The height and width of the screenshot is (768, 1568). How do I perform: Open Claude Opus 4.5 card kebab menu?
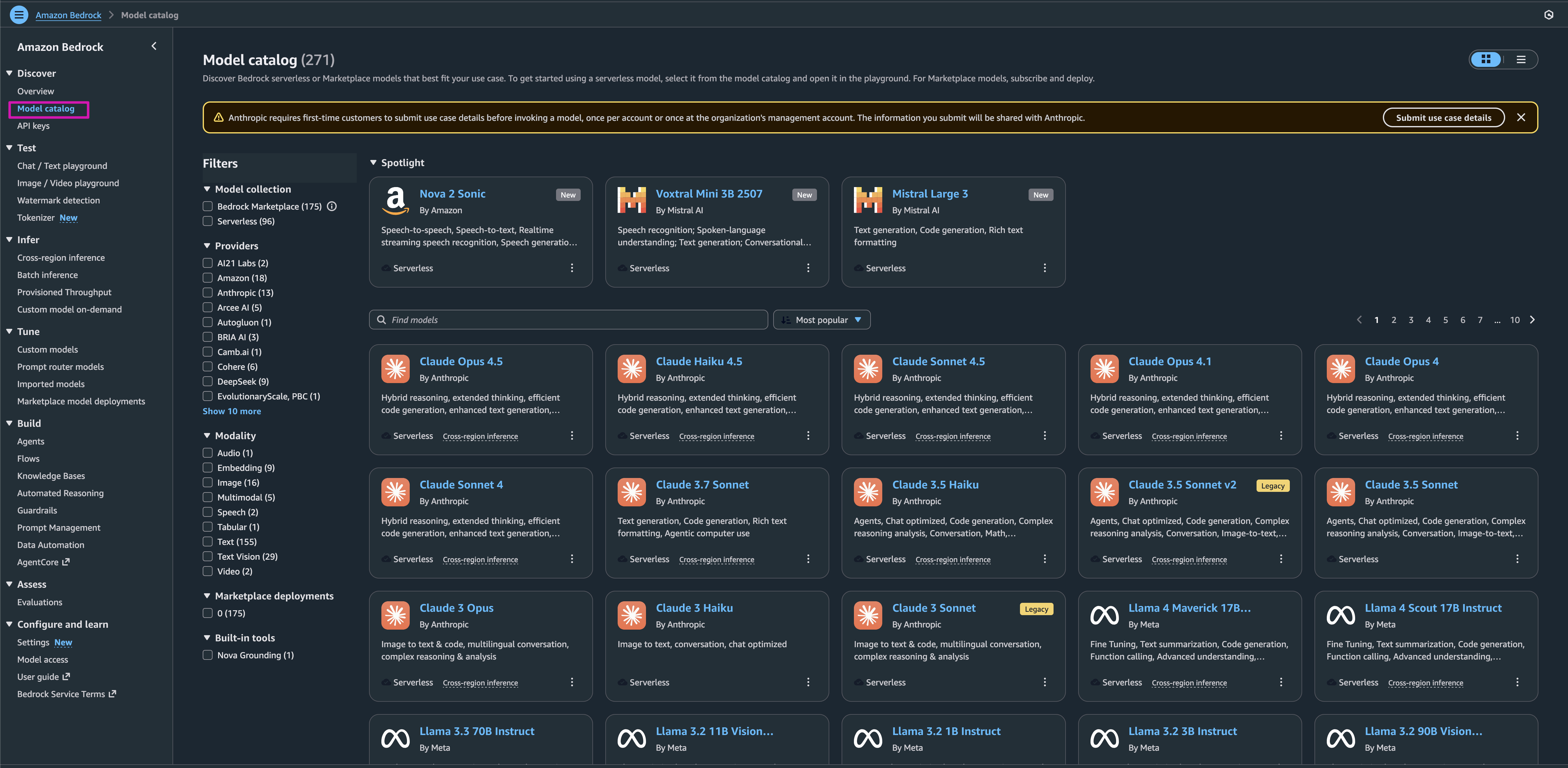[x=571, y=435]
